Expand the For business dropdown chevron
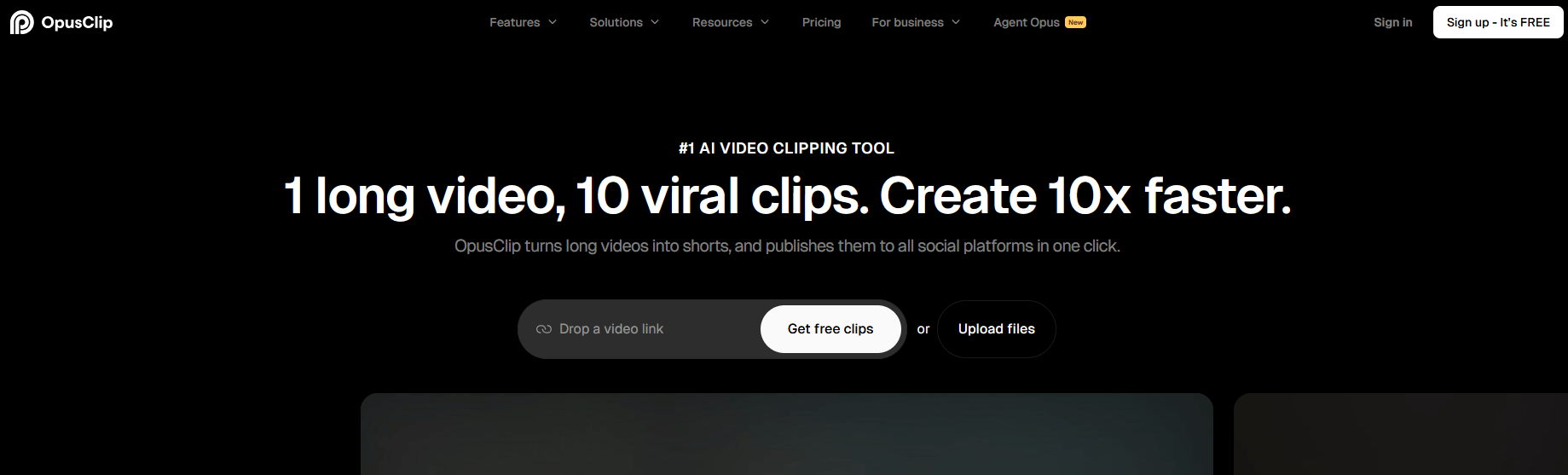Viewport: 1568px width, 475px height. pyautogui.click(x=956, y=22)
